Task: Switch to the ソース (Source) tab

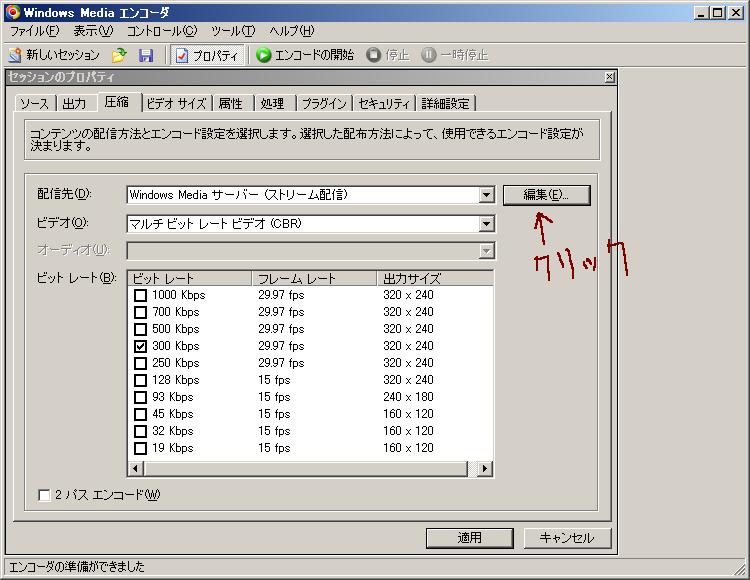Action: point(34,103)
